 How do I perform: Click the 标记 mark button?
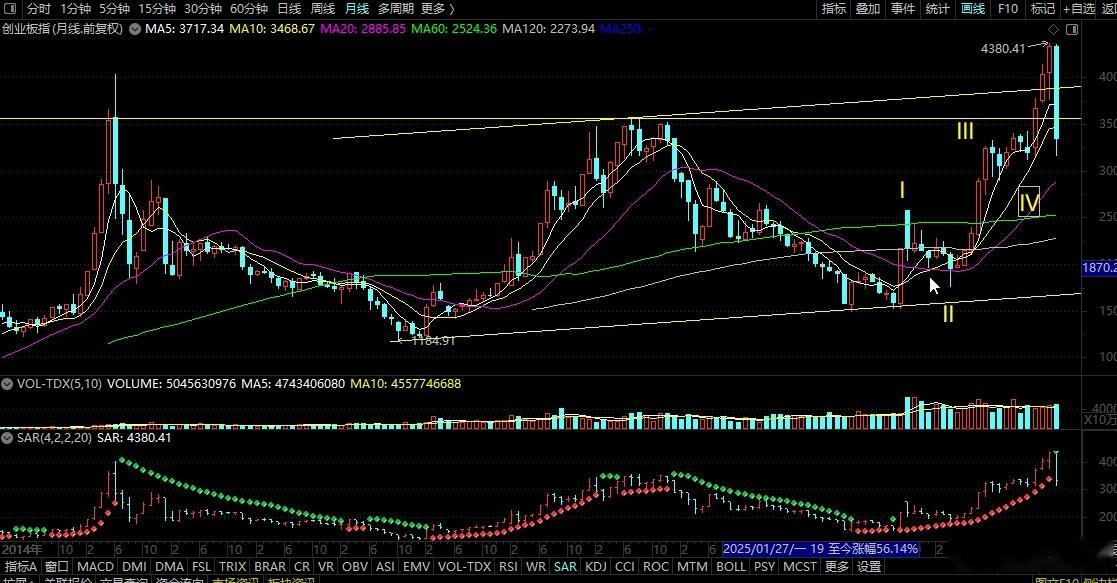coord(1042,9)
